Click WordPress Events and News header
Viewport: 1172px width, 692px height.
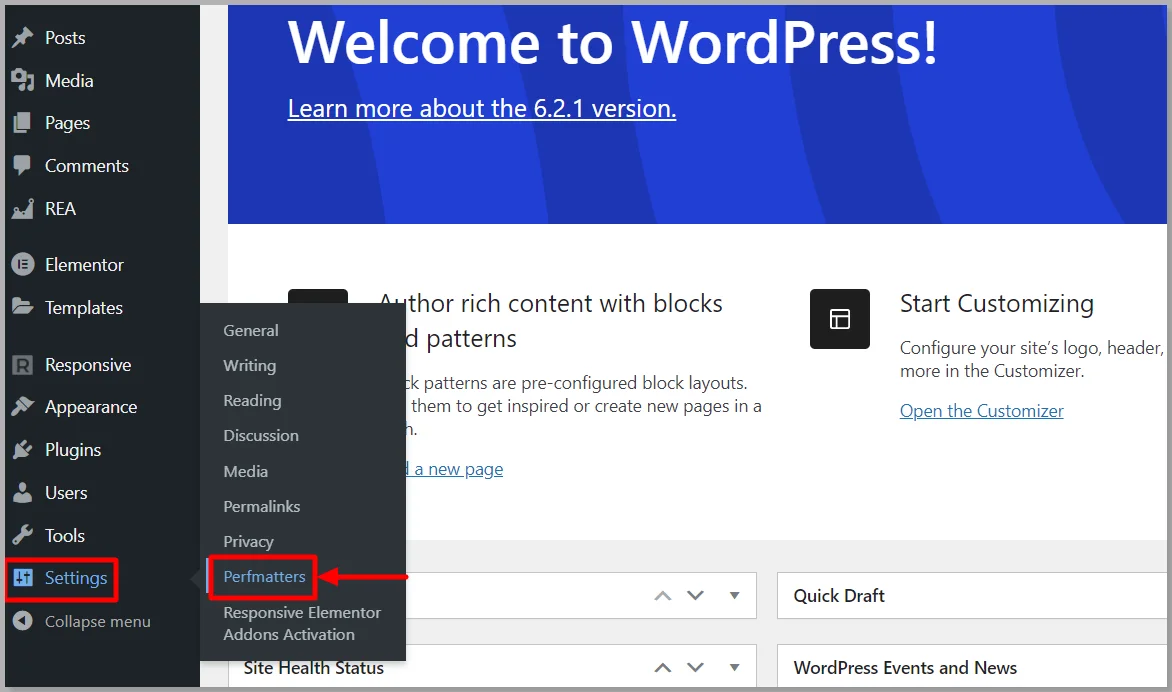tap(972, 666)
